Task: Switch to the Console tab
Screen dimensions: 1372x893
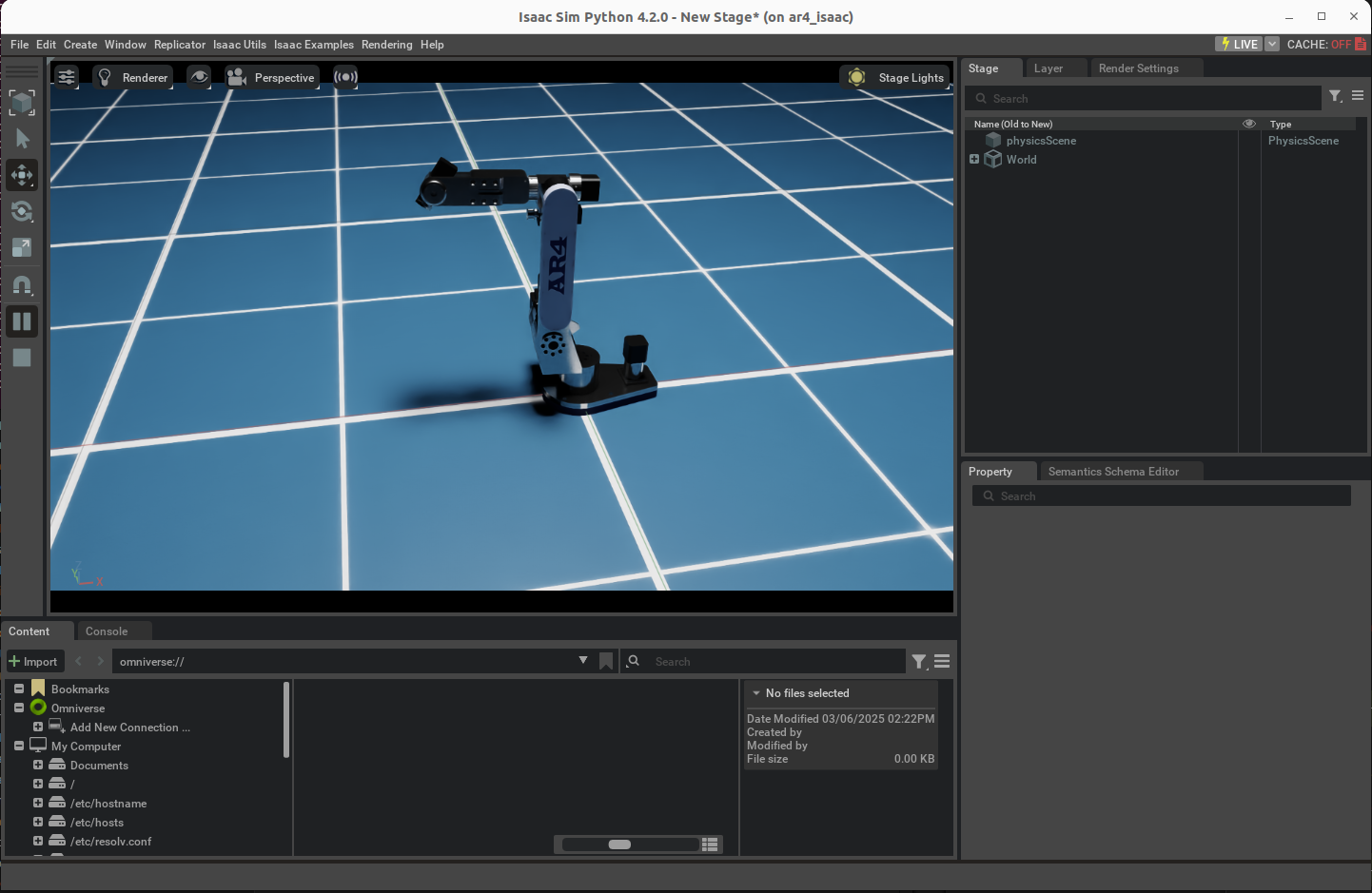Action: (x=107, y=631)
